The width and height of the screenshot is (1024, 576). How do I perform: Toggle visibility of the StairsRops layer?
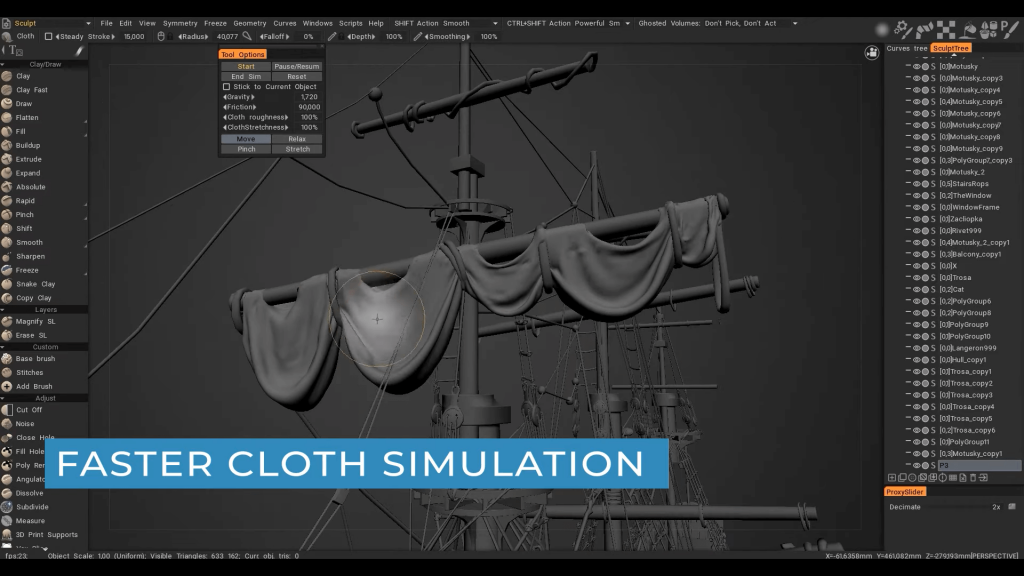pos(916,184)
